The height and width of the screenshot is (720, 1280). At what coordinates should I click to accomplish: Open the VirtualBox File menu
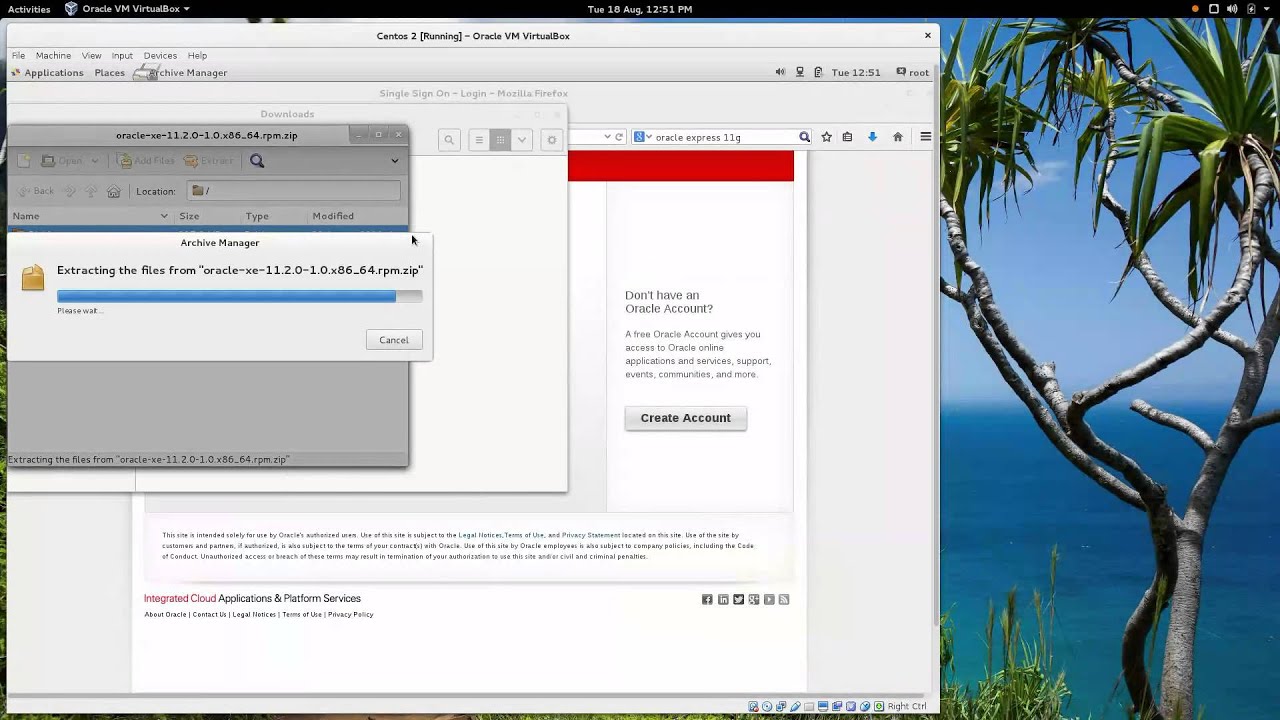[x=18, y=56]
